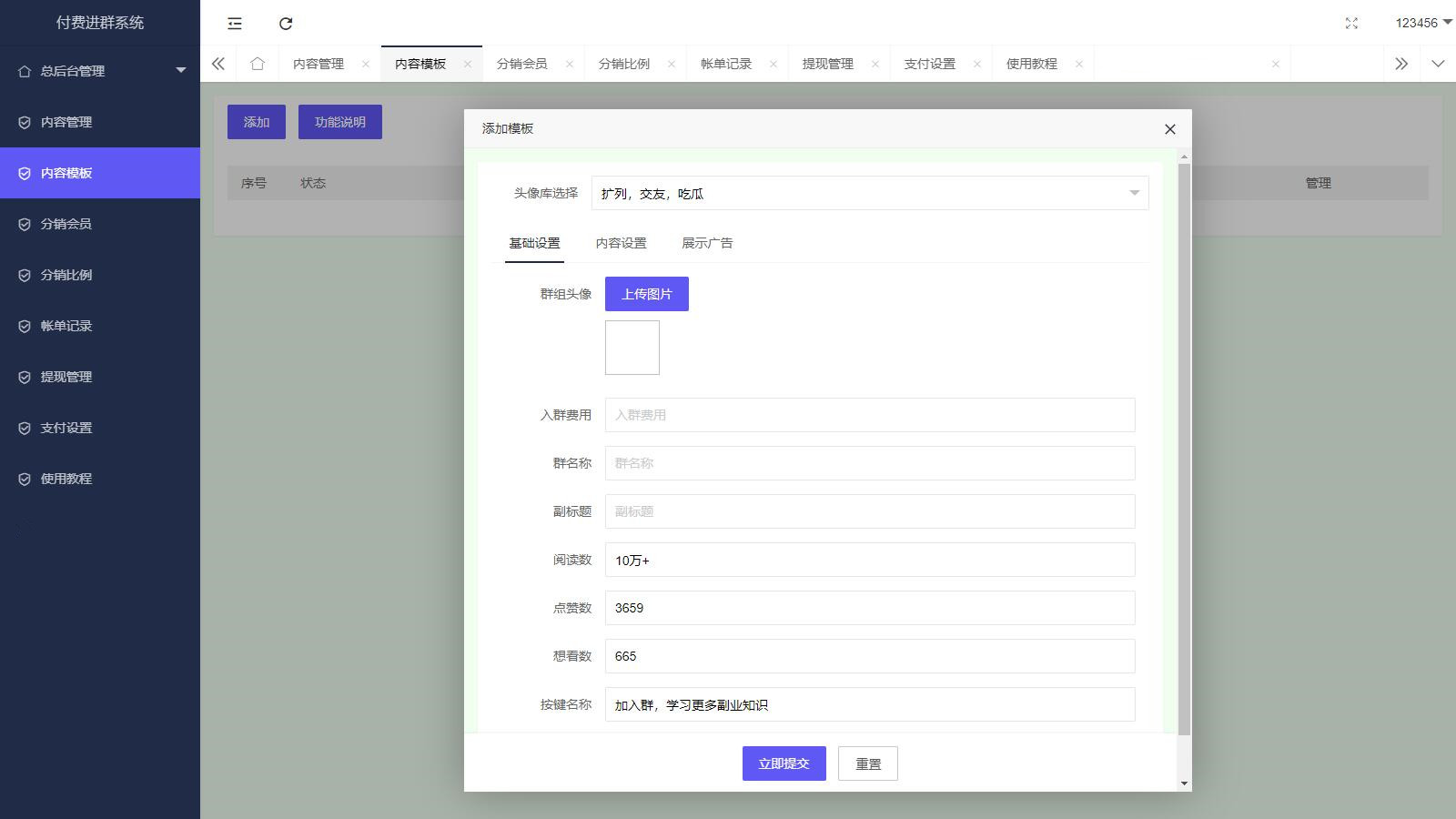The height and width of the screenshot is (819, 1456).
Task: Go to the home tab icon
Action: pyautogui.click(x=258, y=64)
